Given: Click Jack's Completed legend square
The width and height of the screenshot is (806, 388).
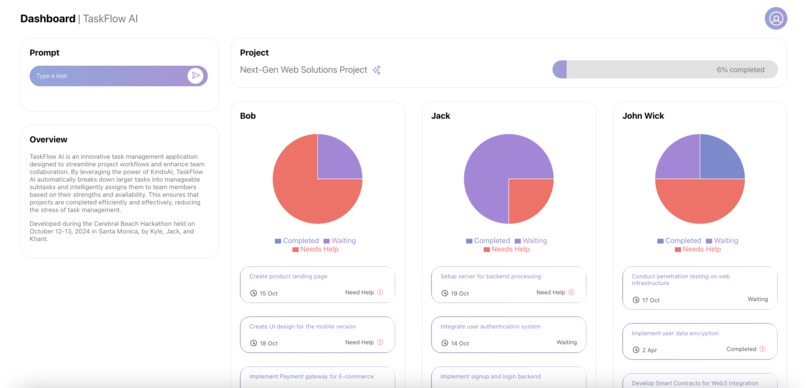Looking at the screenshot, I should (x=469, y=241).
